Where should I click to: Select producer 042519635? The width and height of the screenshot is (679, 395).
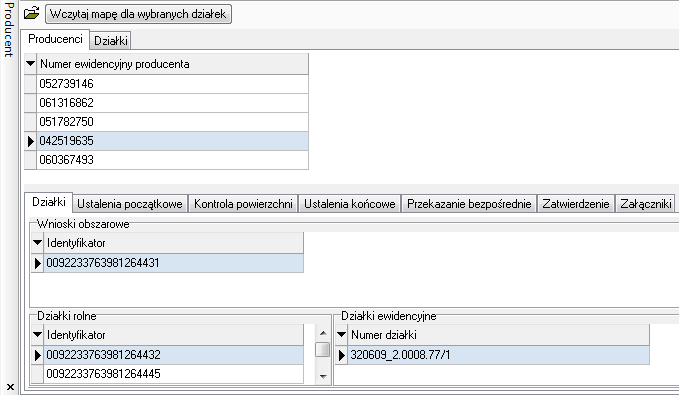(172, 141)
